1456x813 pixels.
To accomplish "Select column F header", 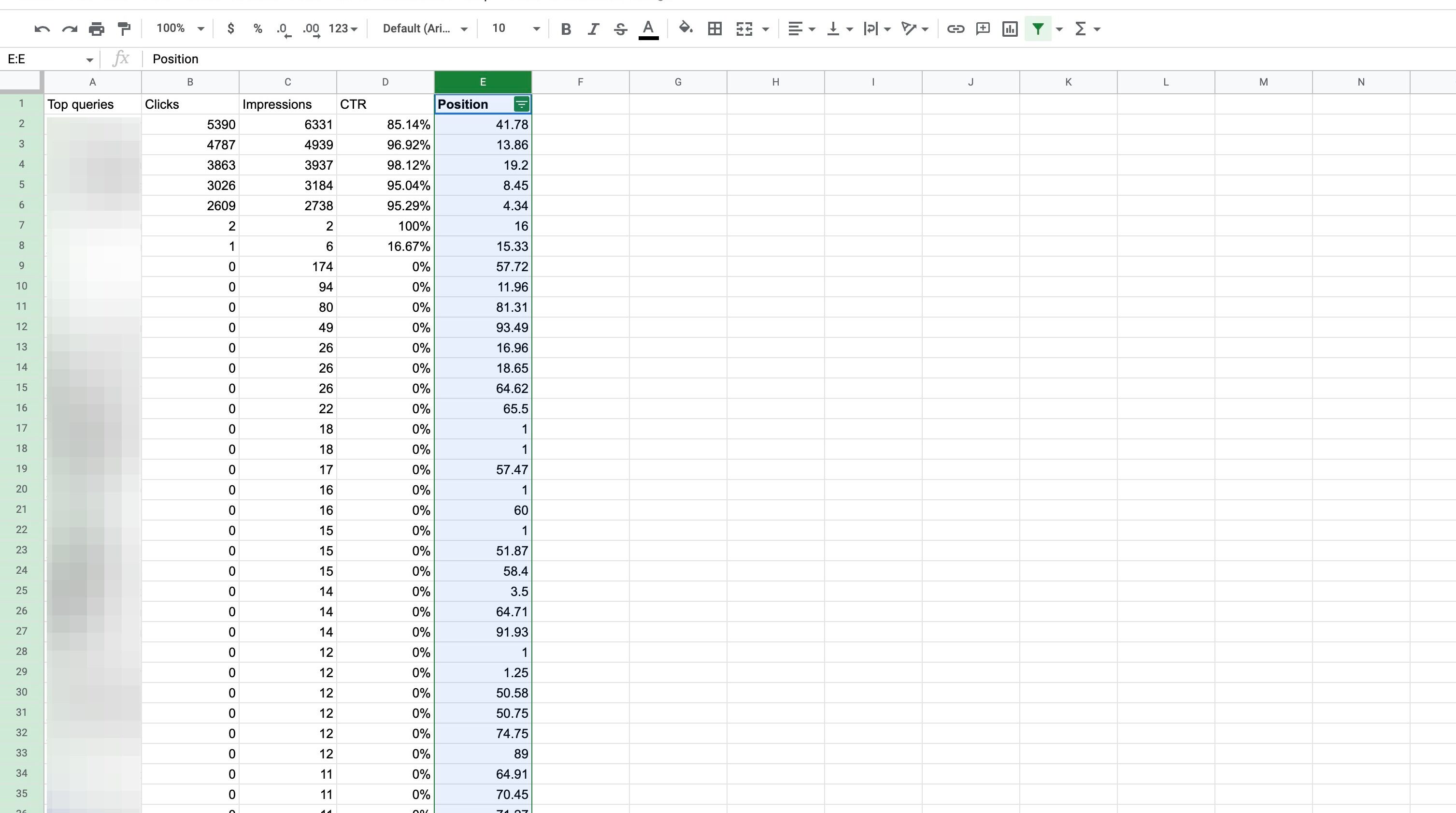I will click(x=581, y=82).
